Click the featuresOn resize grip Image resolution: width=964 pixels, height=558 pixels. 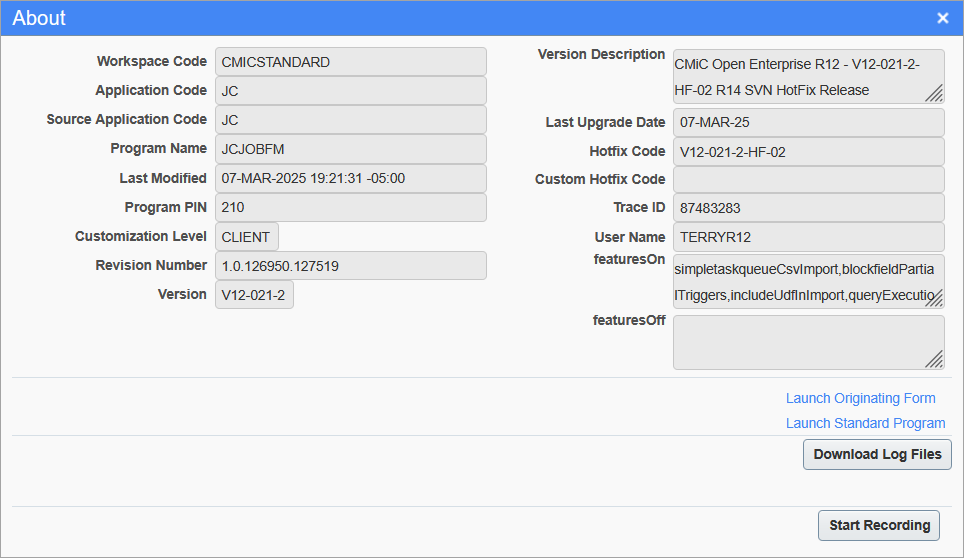point(934,298)
